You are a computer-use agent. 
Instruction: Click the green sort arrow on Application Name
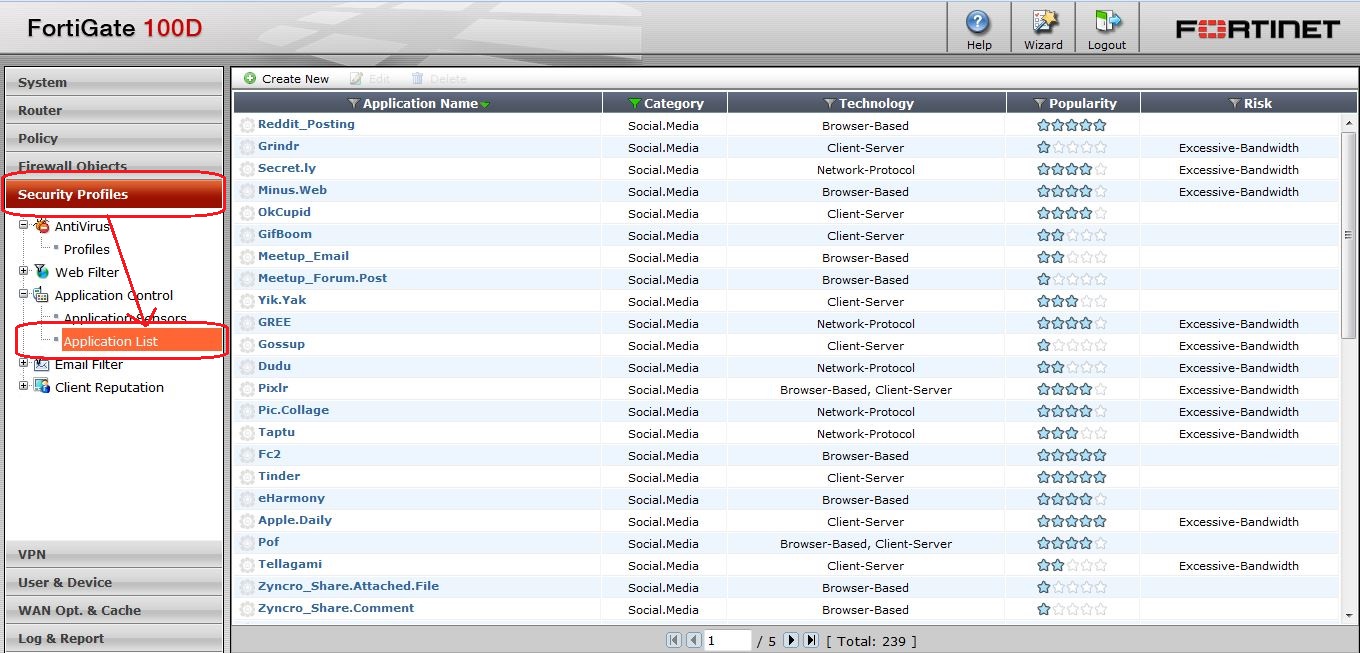click(x=485, y=104)
